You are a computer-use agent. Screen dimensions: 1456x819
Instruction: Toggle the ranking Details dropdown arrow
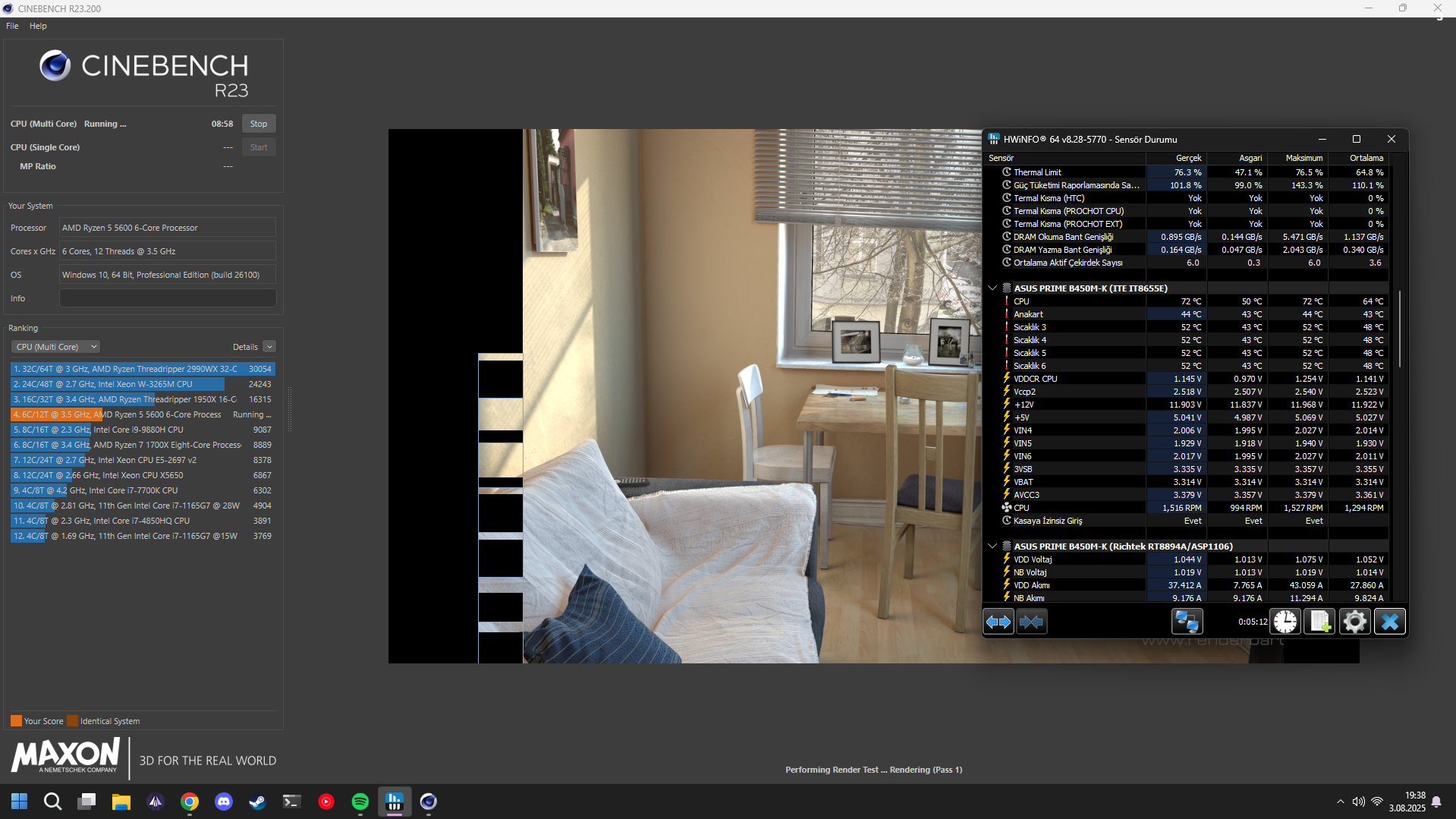[x=269, y=347]
